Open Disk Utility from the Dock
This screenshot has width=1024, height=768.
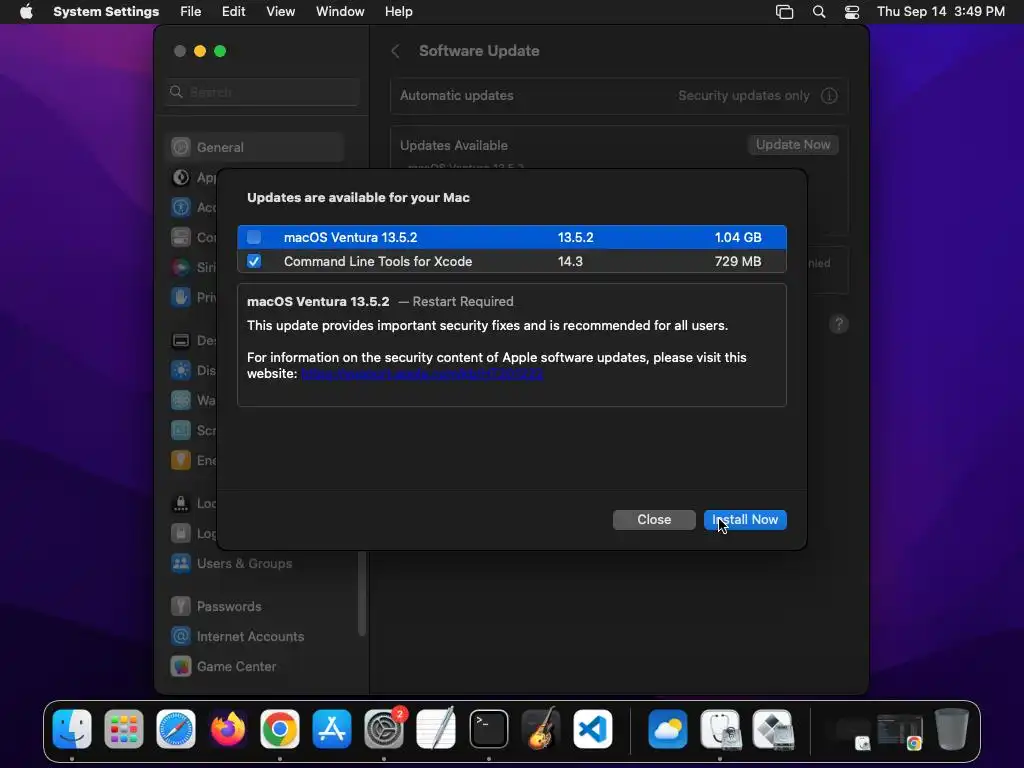(x=720, y=729)
